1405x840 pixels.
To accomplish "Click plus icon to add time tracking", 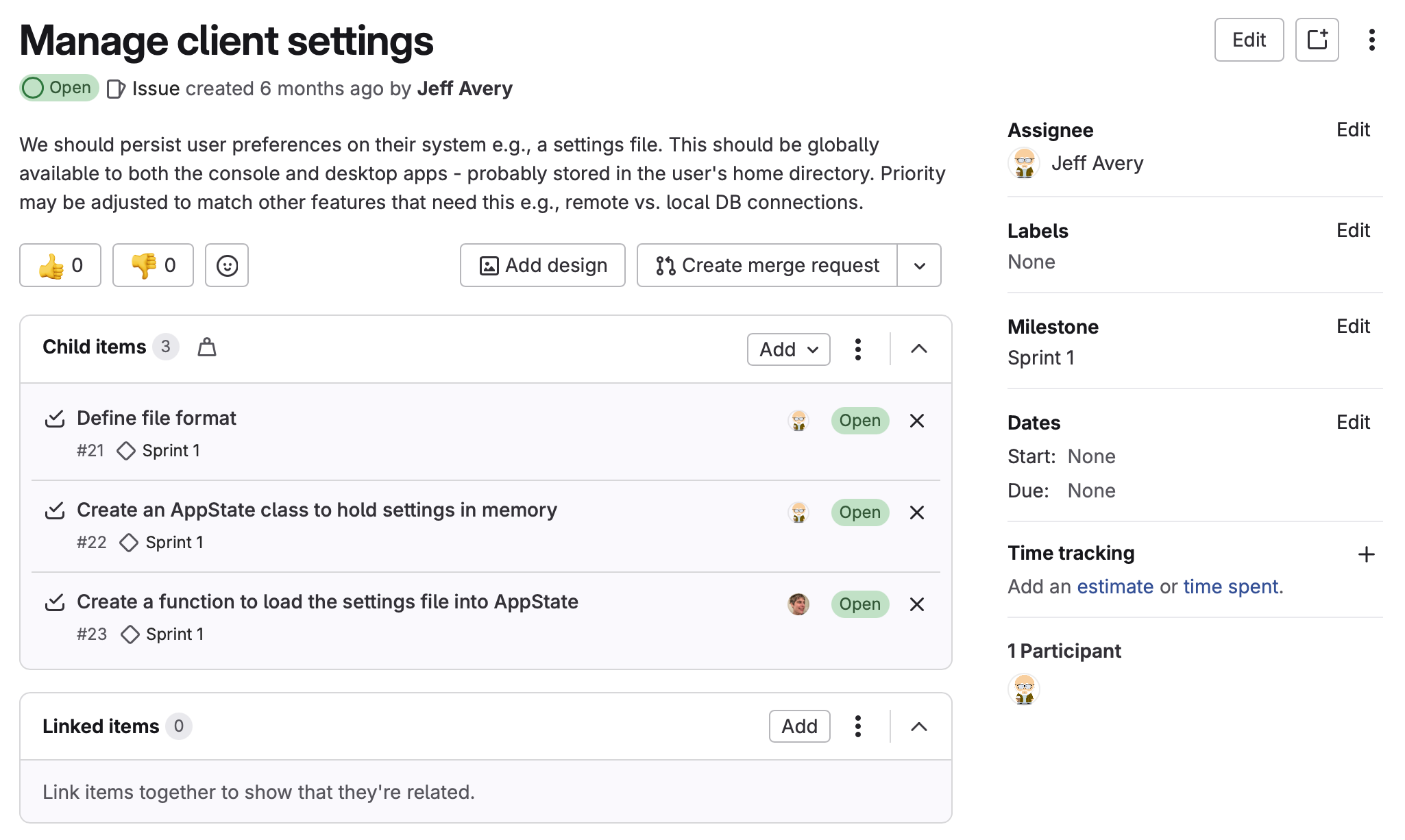I will click(x=1366, y=554).
